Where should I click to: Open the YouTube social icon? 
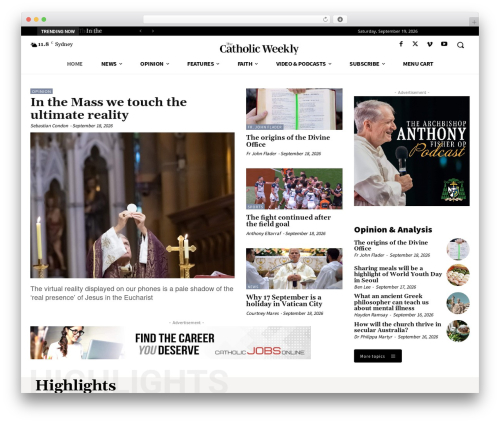[444, 44]
